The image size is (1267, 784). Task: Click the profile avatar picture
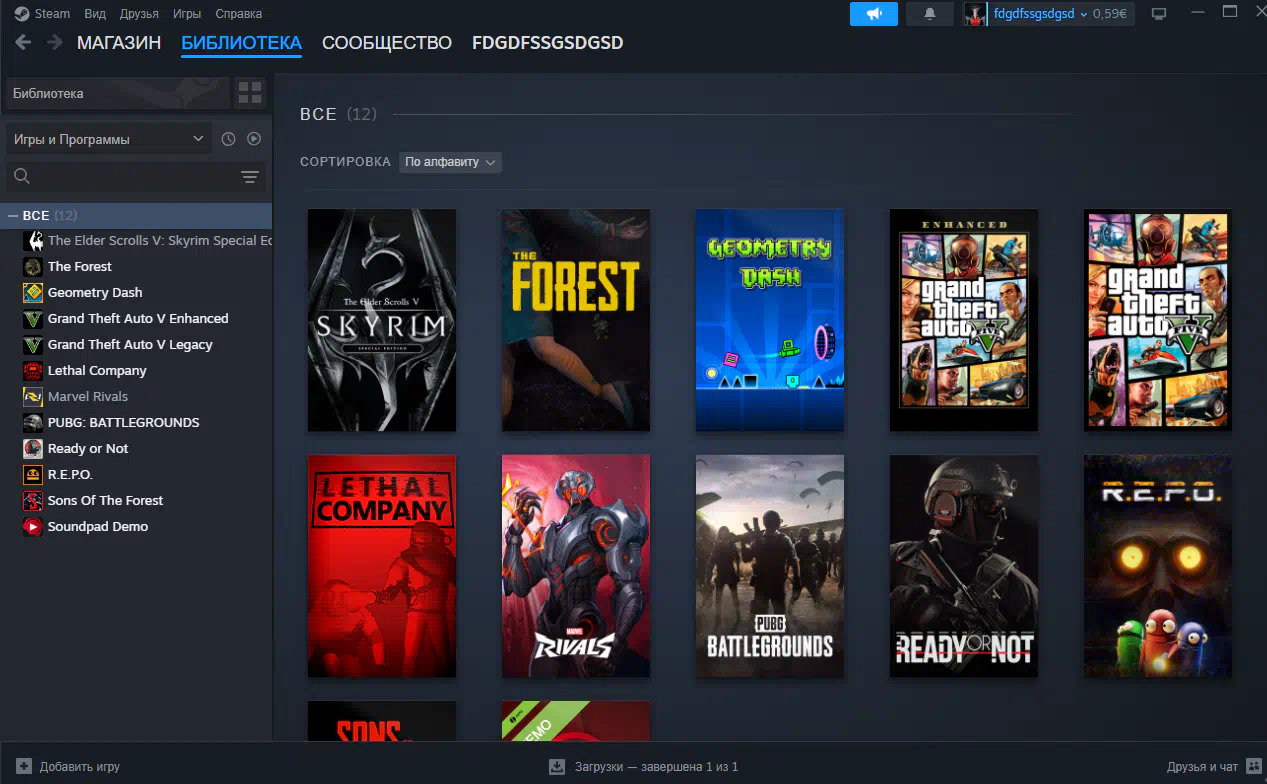[976, 14]
